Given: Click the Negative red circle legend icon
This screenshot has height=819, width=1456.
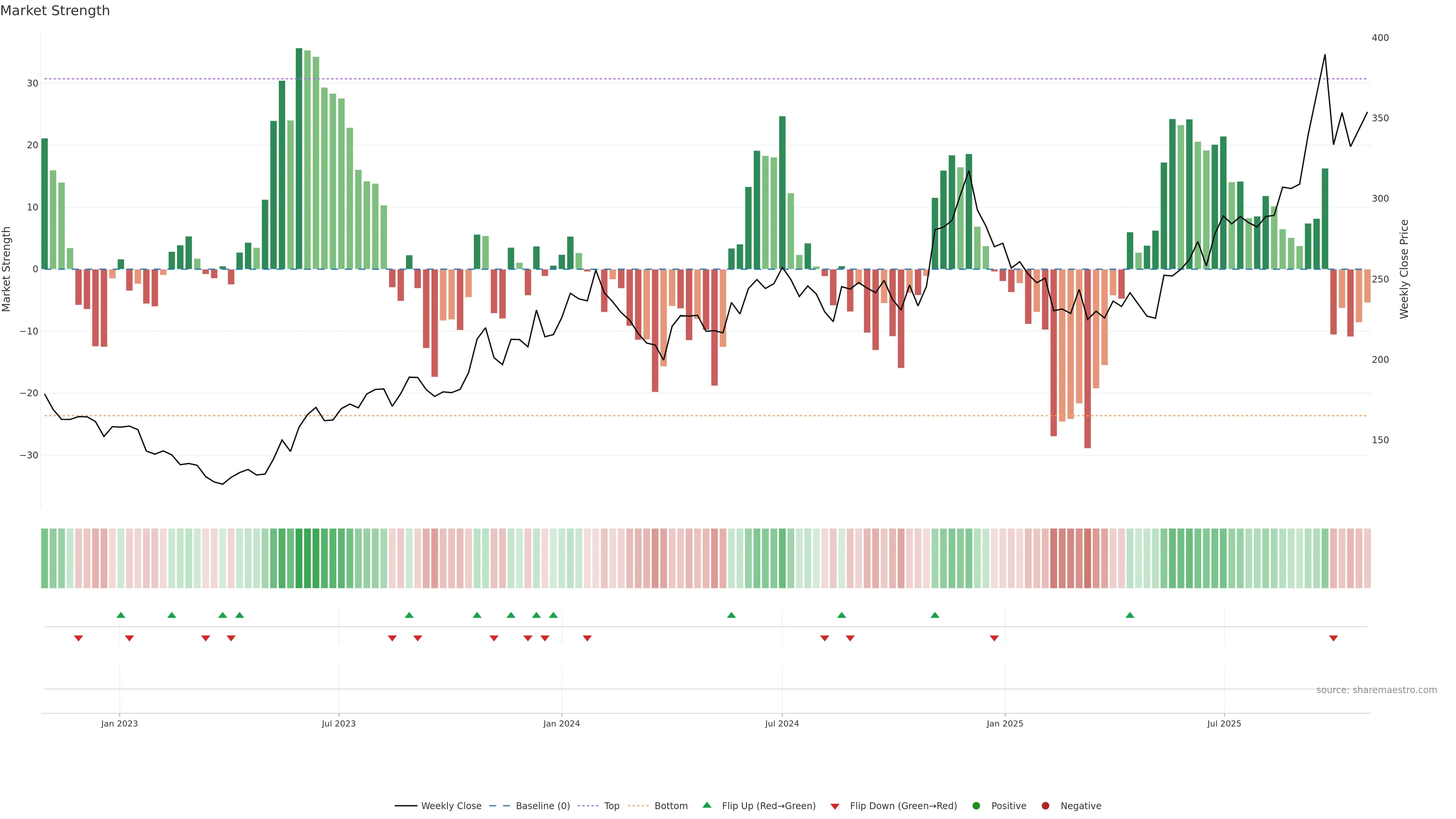Looking at the screenshot, I should pyautogui.click(x=1045, y=806).
